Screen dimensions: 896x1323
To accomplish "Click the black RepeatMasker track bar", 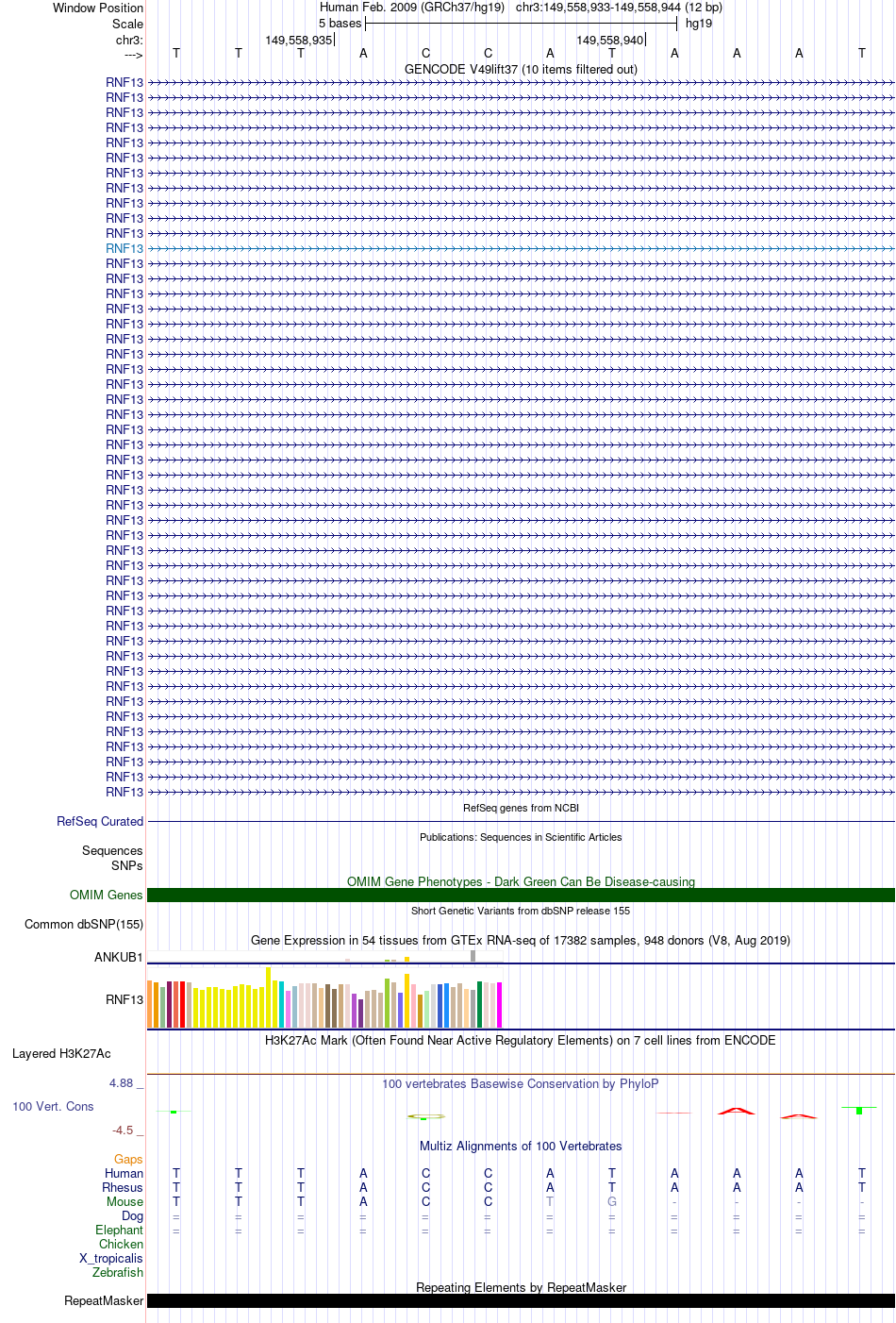I will pos(521,1301).
